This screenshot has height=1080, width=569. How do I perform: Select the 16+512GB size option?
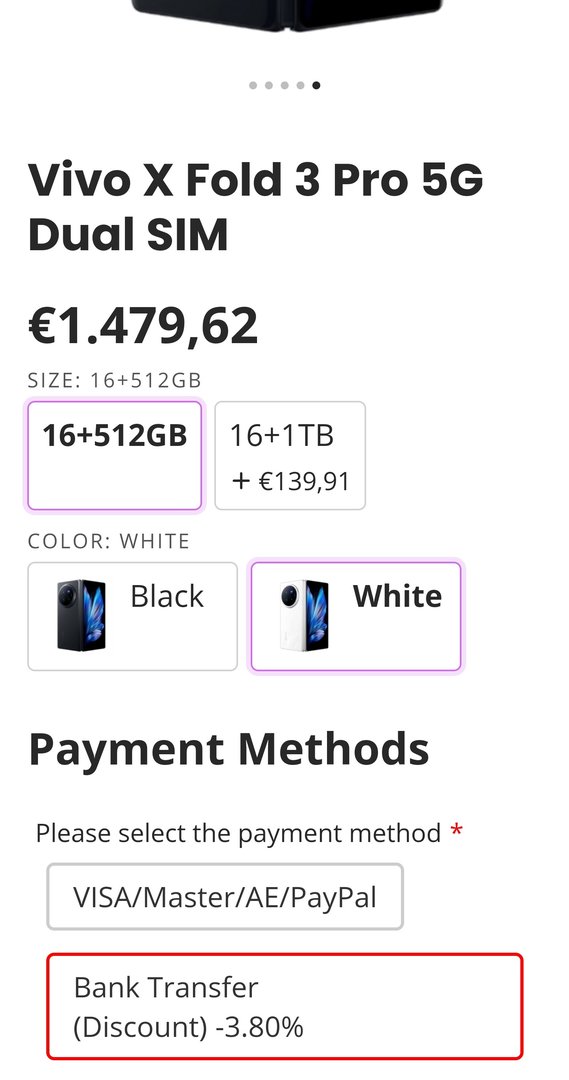[x=114, y=456]
